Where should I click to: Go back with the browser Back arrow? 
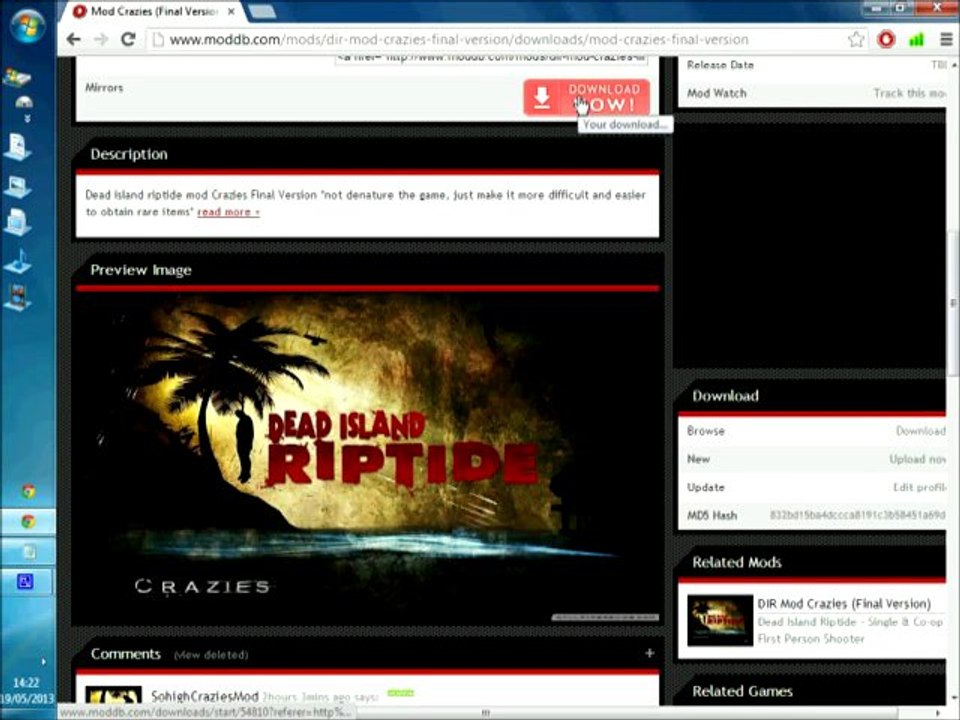coord(73,40)
